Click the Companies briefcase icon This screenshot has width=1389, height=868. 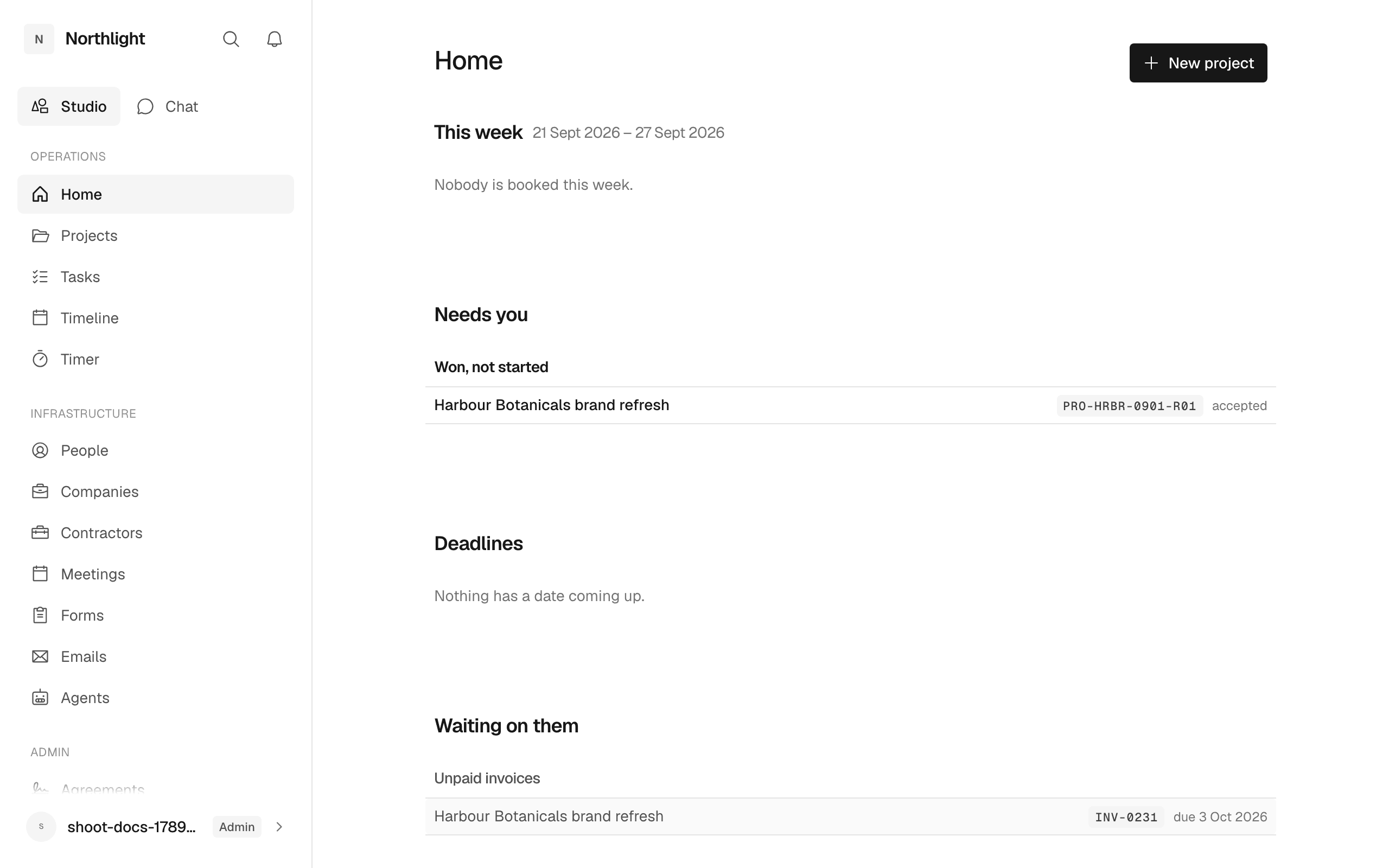click(x=40, y=492)
